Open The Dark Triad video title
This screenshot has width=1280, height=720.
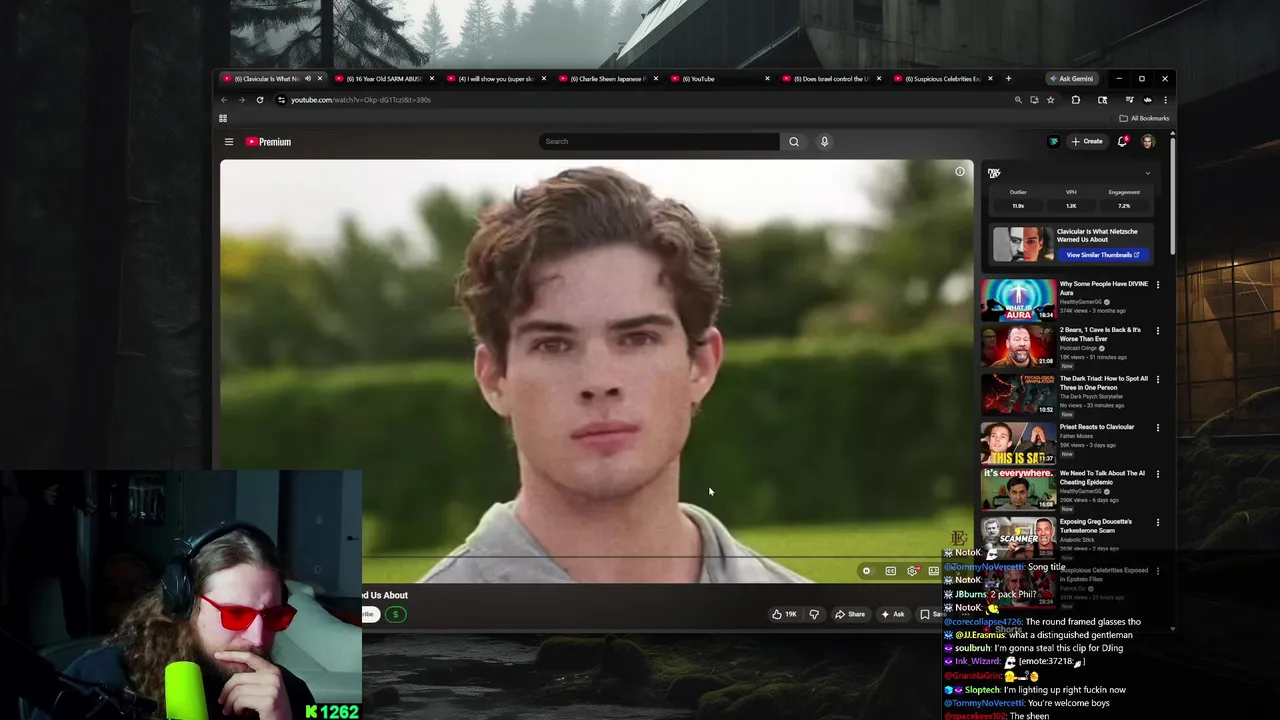click(x=1104, y=383)
